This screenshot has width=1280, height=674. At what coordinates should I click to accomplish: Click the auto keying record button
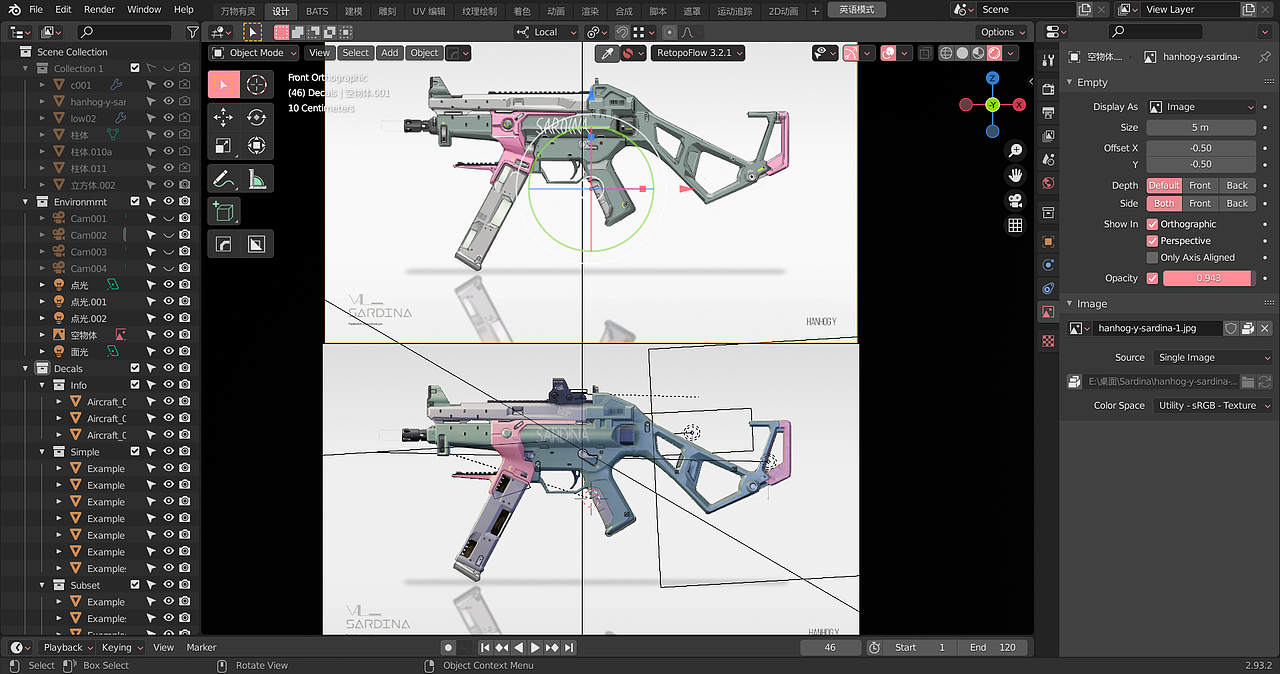point(448,647)
